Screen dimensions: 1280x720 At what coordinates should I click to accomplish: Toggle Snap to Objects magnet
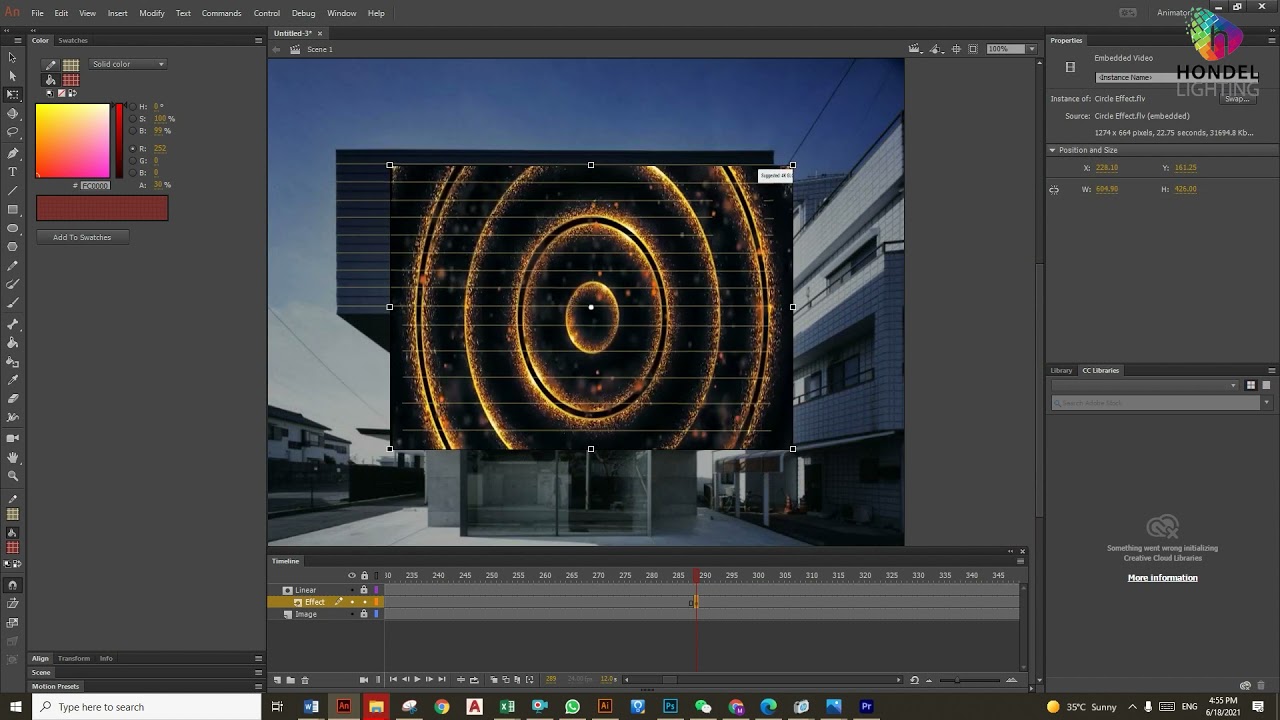click(13, 585)
